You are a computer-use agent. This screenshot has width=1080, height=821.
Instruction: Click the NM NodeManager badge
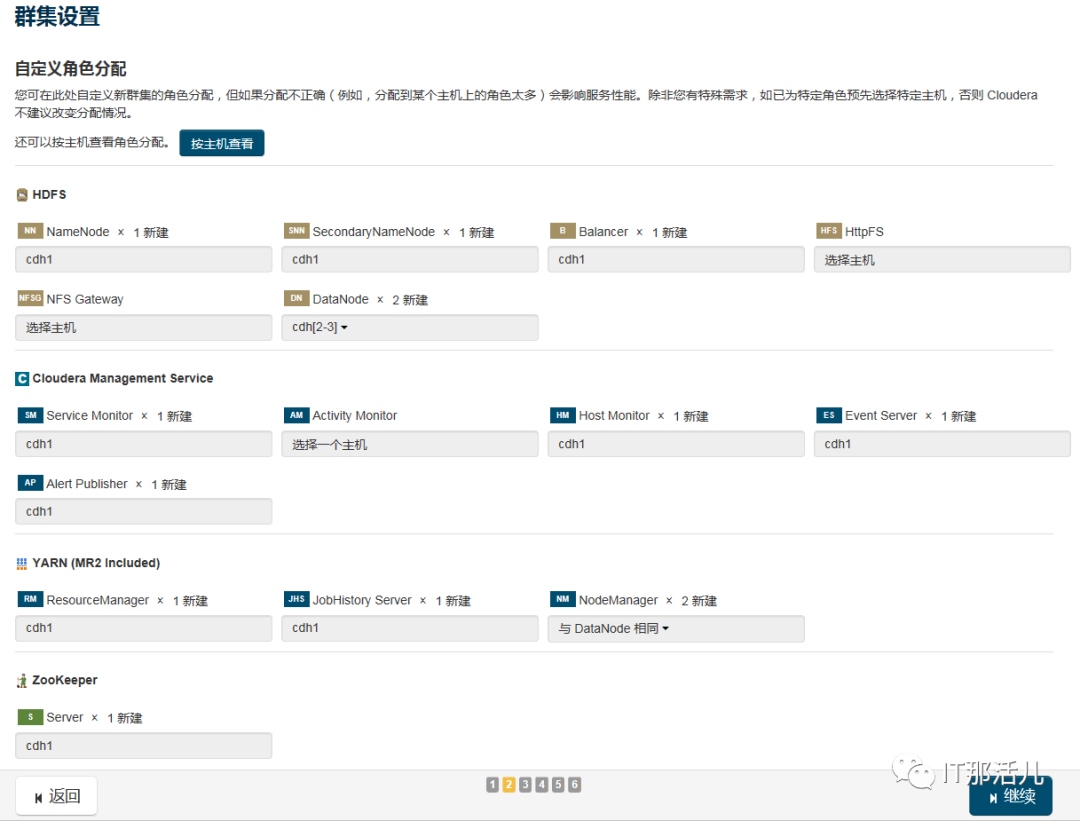point(563,599)
